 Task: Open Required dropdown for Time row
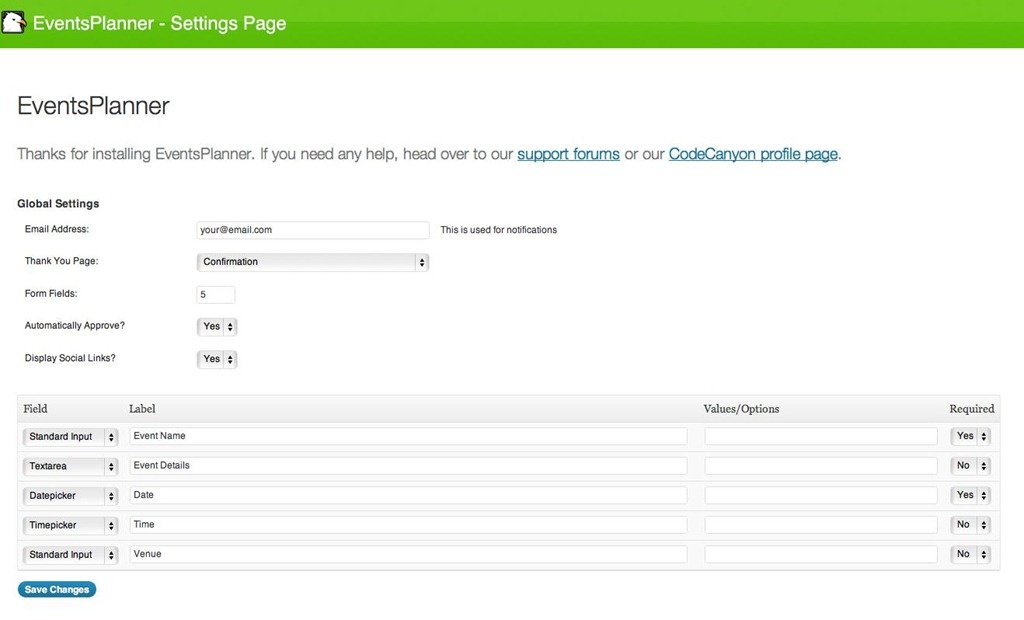tap(970, 525)
